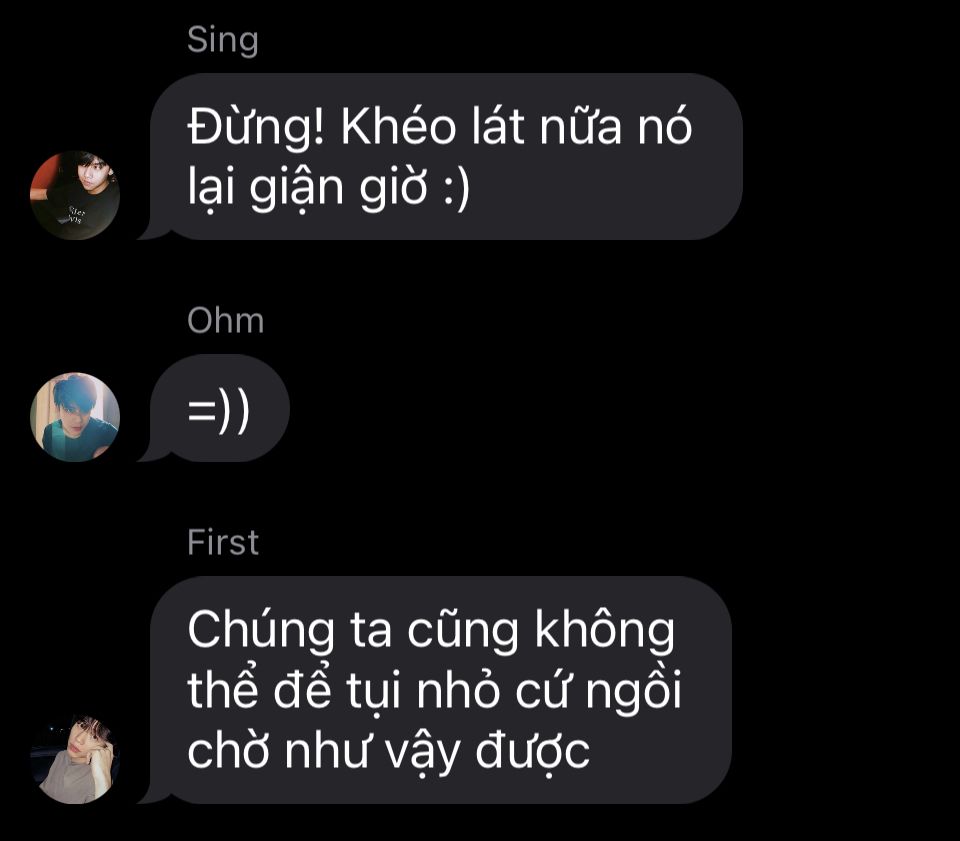Open the avatar next to Sing's message

coord(75,195)
